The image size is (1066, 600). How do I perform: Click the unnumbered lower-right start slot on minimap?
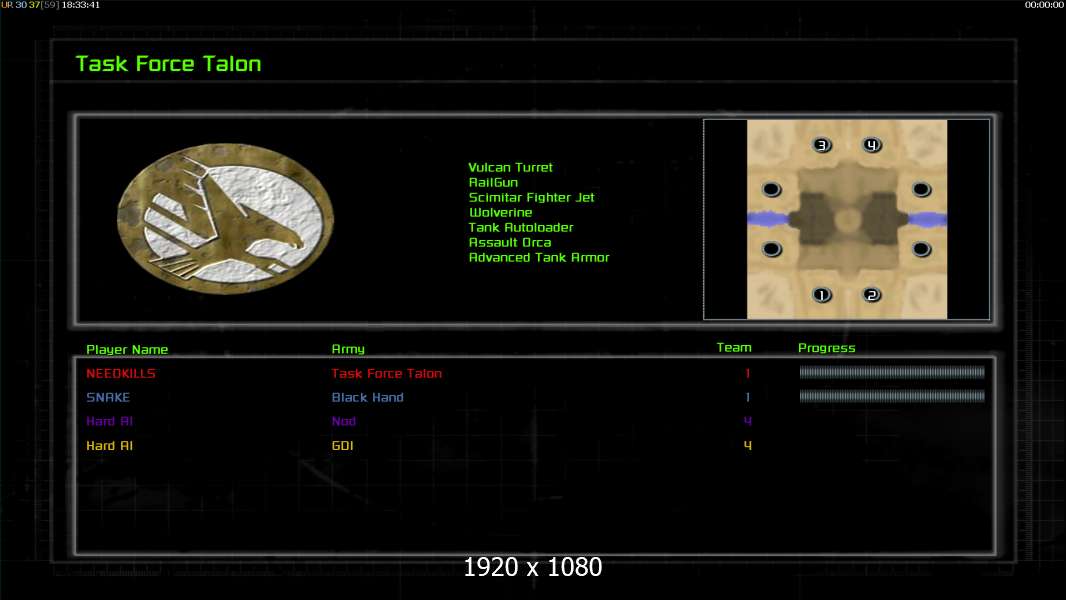pyautogui.click(x=921, y=249)
